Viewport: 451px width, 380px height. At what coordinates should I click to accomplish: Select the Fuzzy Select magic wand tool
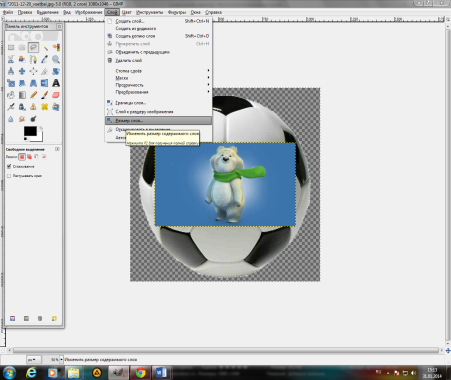pyautogui.click(x=45, y=48)
